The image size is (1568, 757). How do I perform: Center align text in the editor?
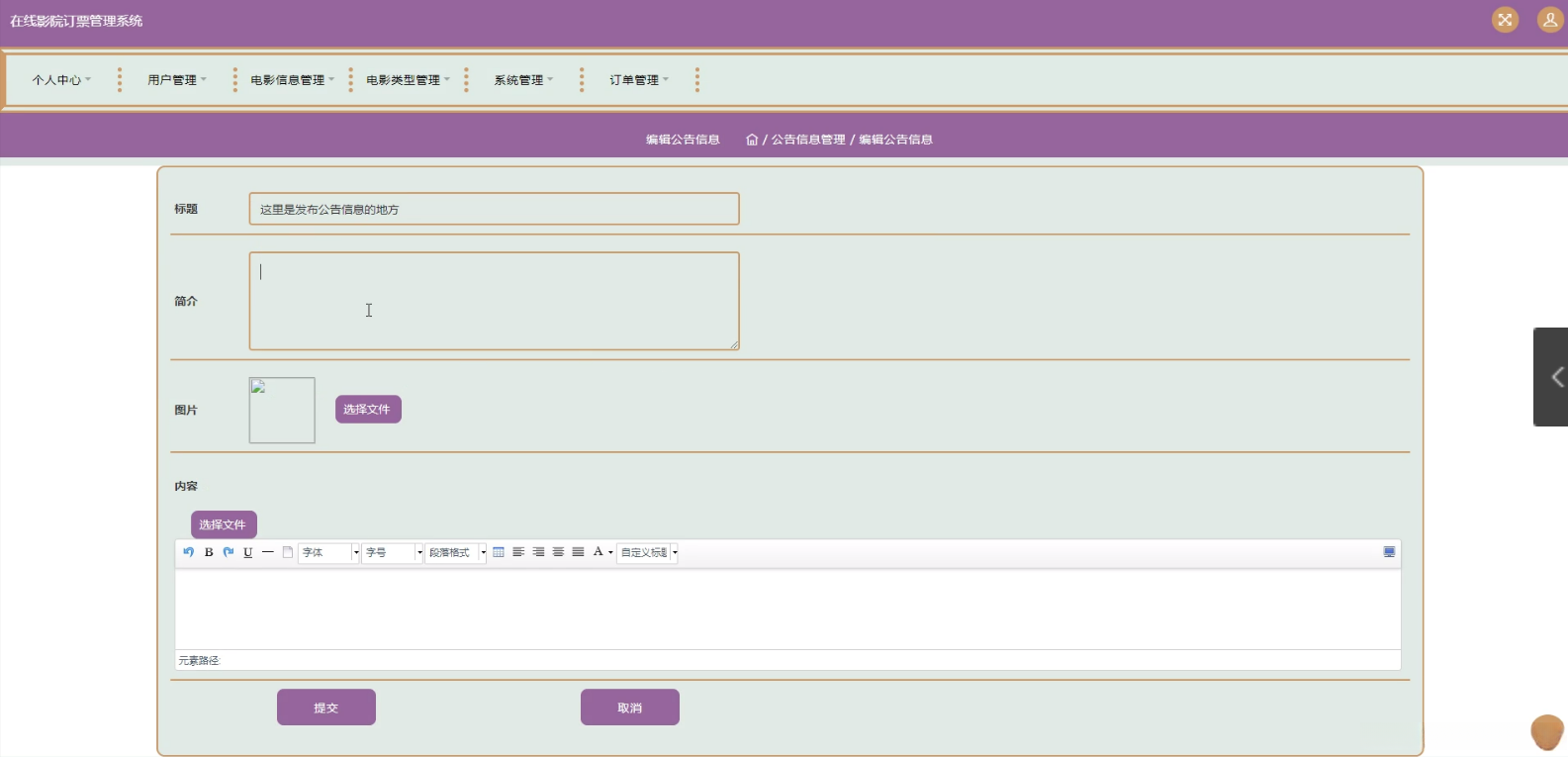click(558, 552)
